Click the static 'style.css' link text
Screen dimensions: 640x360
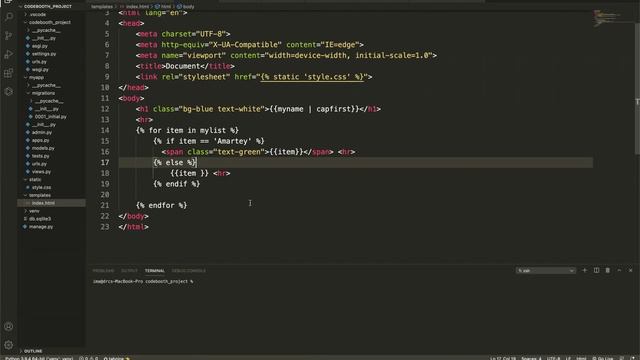pos(312,77)
